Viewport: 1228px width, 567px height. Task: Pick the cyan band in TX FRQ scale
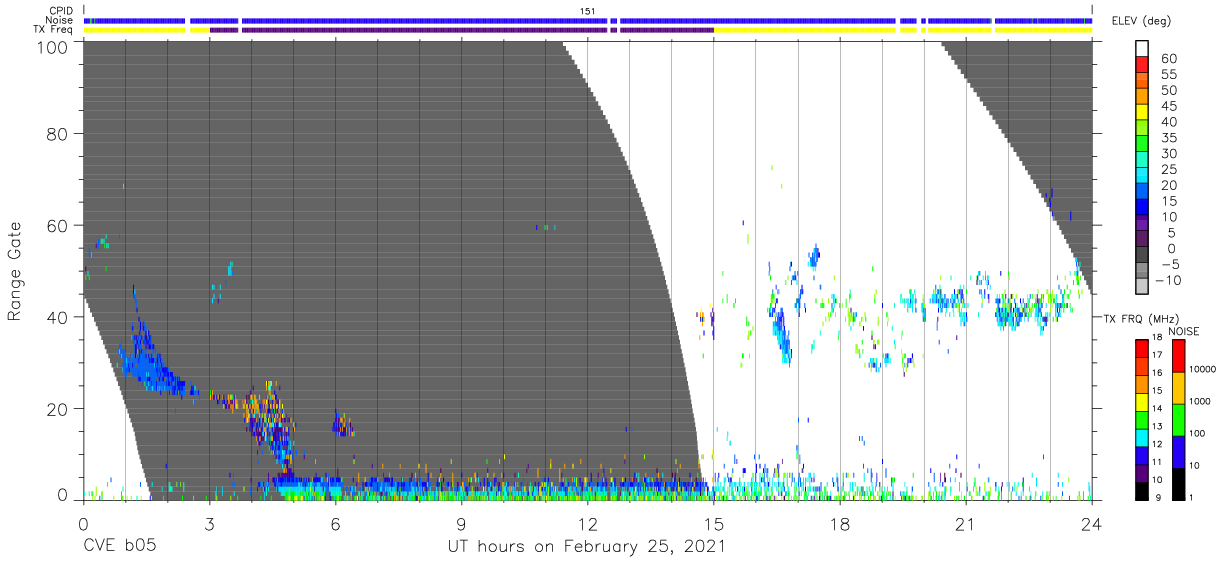coord(1142,444)
